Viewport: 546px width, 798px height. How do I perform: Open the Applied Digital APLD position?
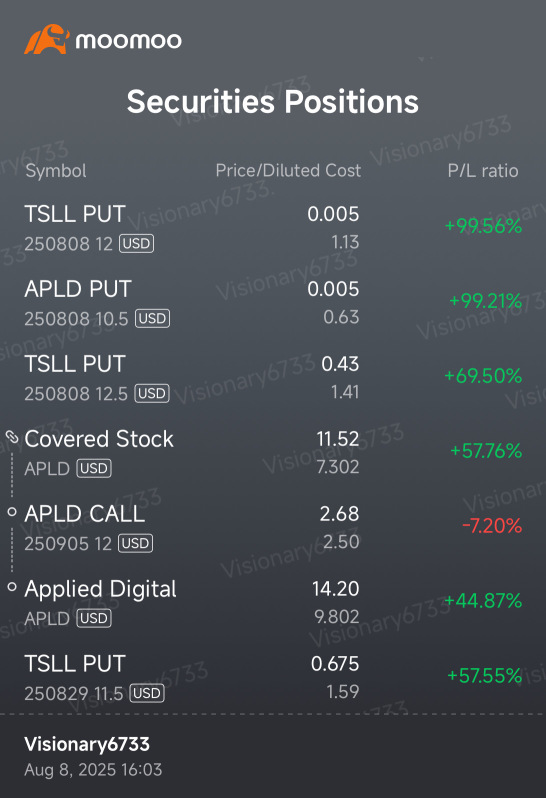click(273, 603)
